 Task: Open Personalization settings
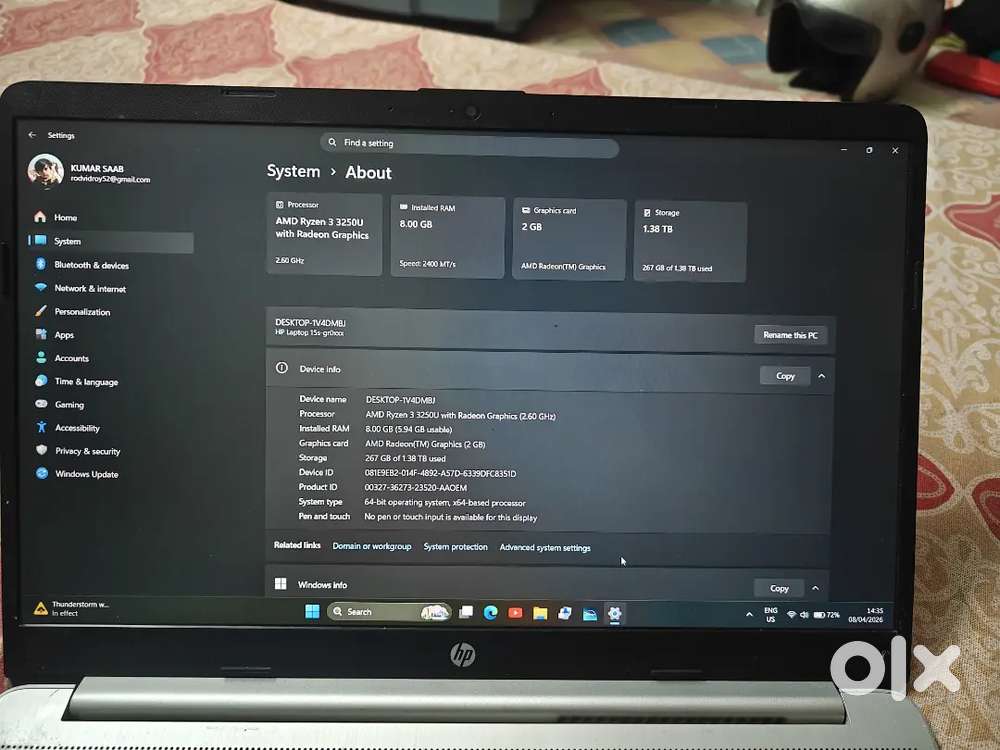(82, 312)
